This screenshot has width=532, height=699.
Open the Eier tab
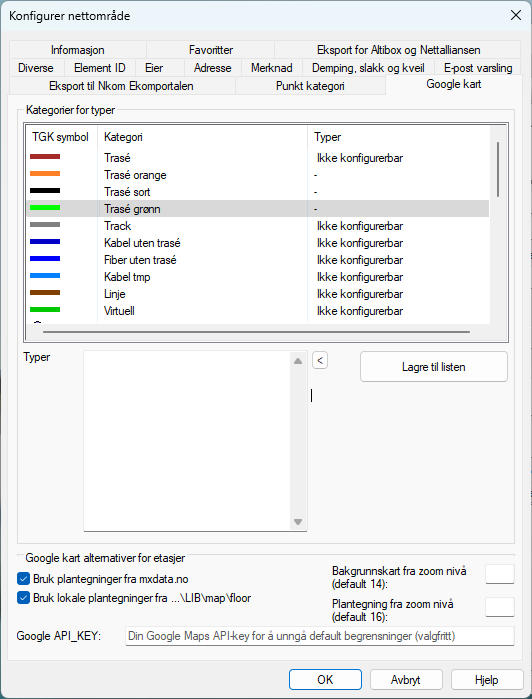click(155, 68)
